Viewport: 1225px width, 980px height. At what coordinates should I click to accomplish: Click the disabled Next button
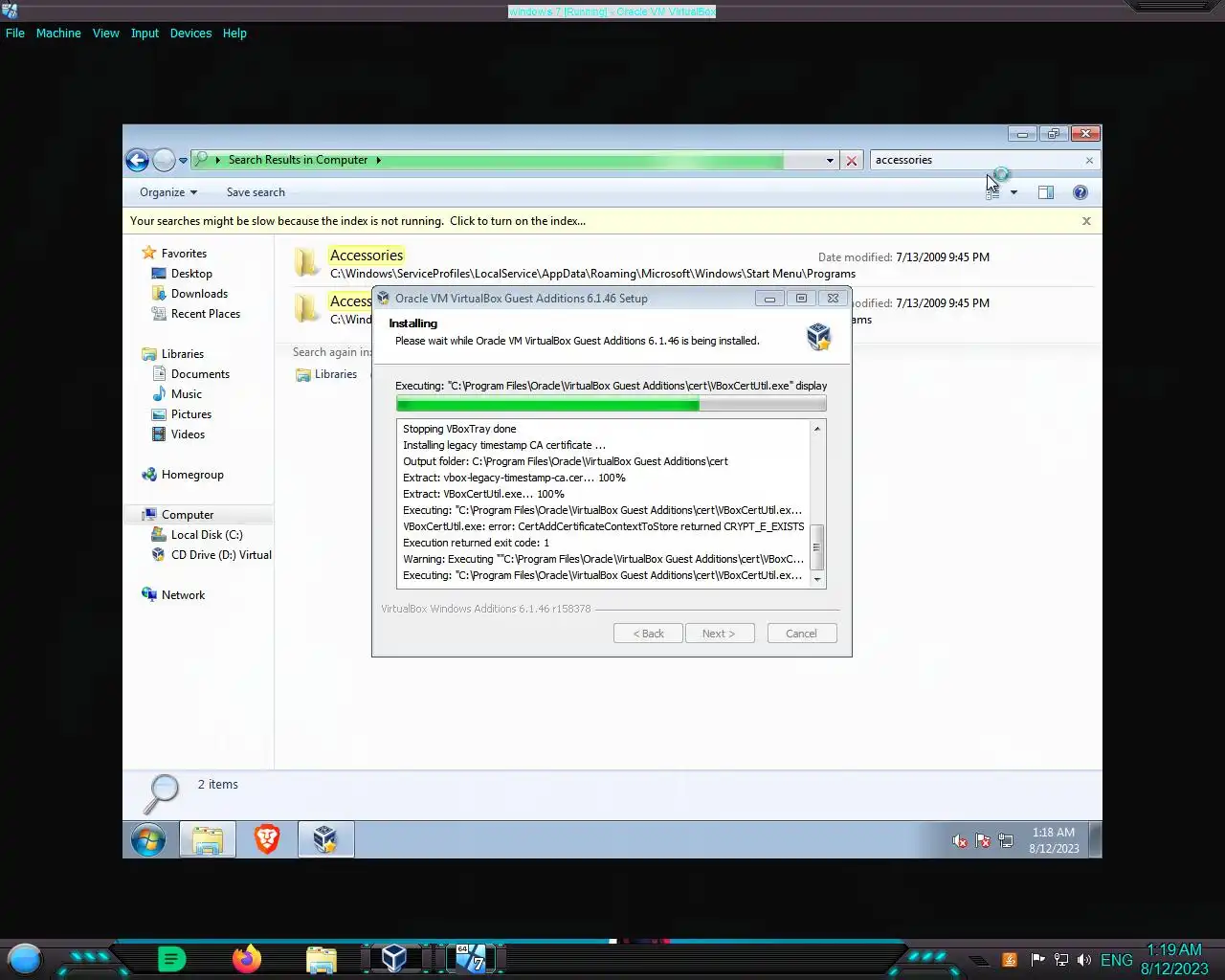point(719,634)
